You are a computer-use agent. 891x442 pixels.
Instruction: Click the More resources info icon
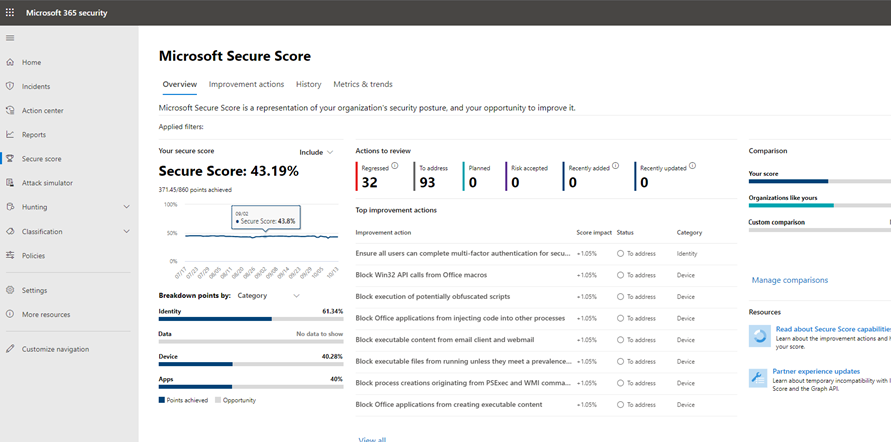point(10,314)
